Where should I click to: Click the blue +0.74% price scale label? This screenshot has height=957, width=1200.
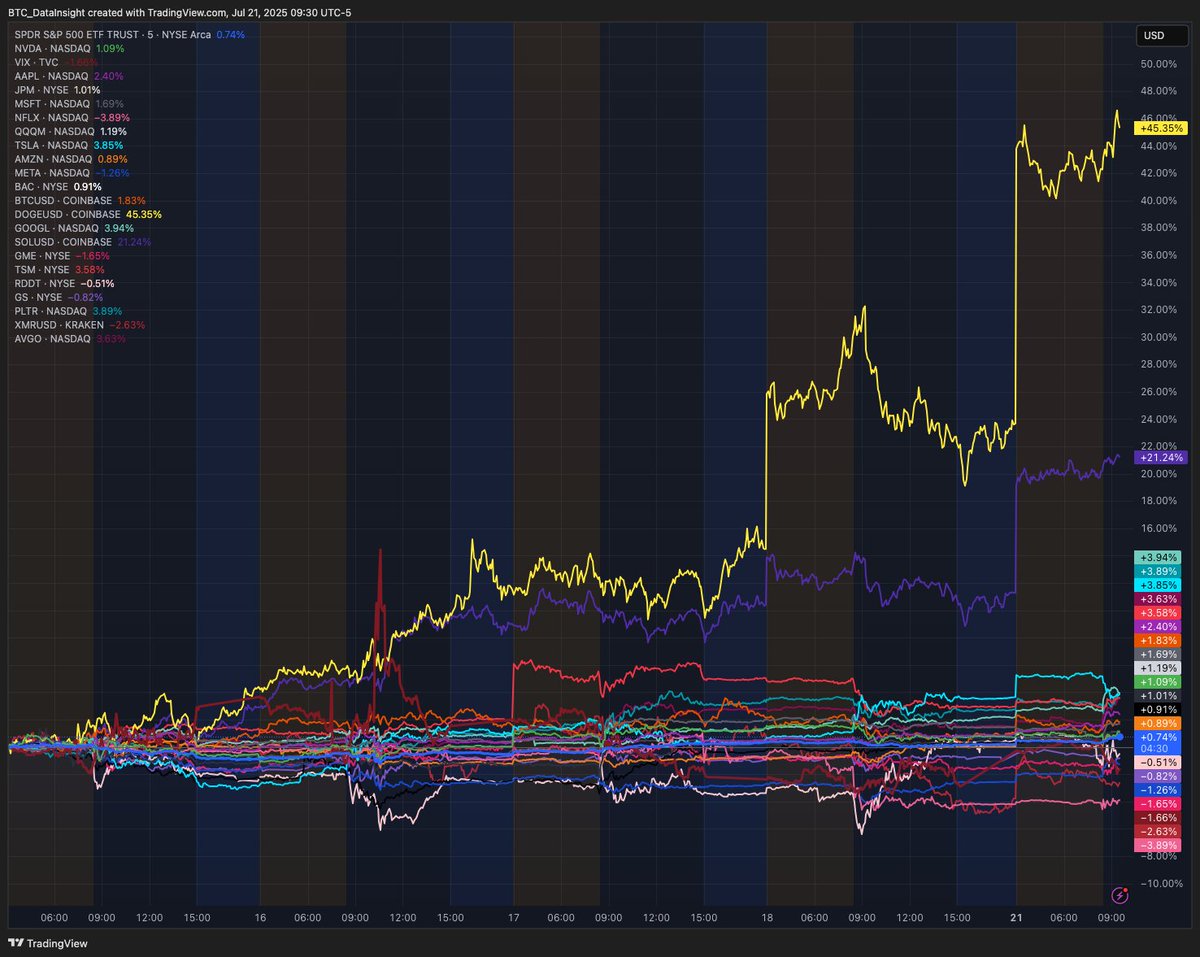(1157, 737)
